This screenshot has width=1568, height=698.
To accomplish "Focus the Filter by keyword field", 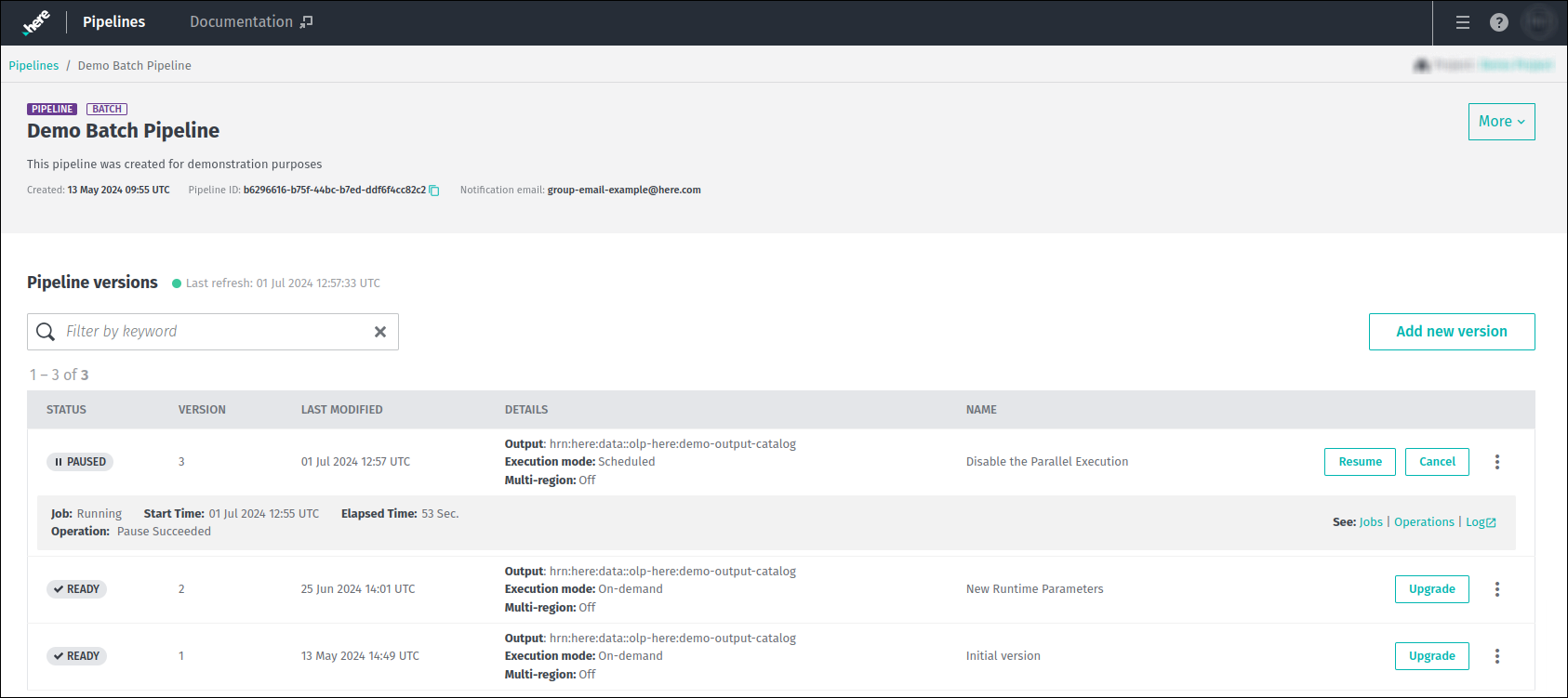I will (x=214, y=332).
